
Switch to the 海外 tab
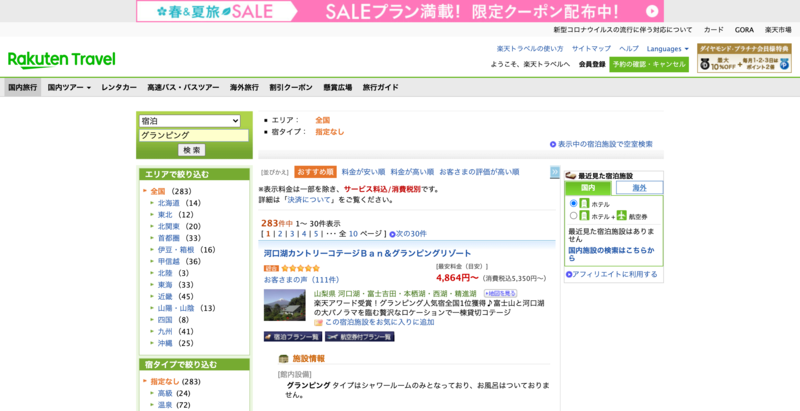click(639, 188)
